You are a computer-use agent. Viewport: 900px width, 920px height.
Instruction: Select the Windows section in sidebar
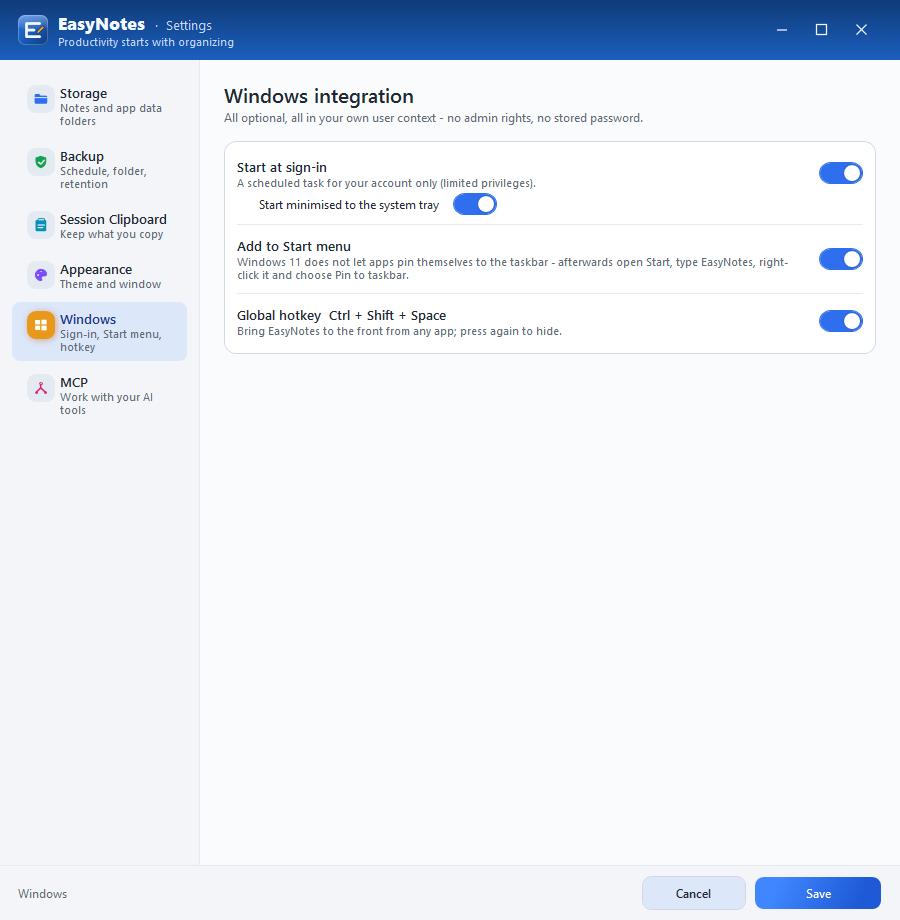tap(99, 332)
